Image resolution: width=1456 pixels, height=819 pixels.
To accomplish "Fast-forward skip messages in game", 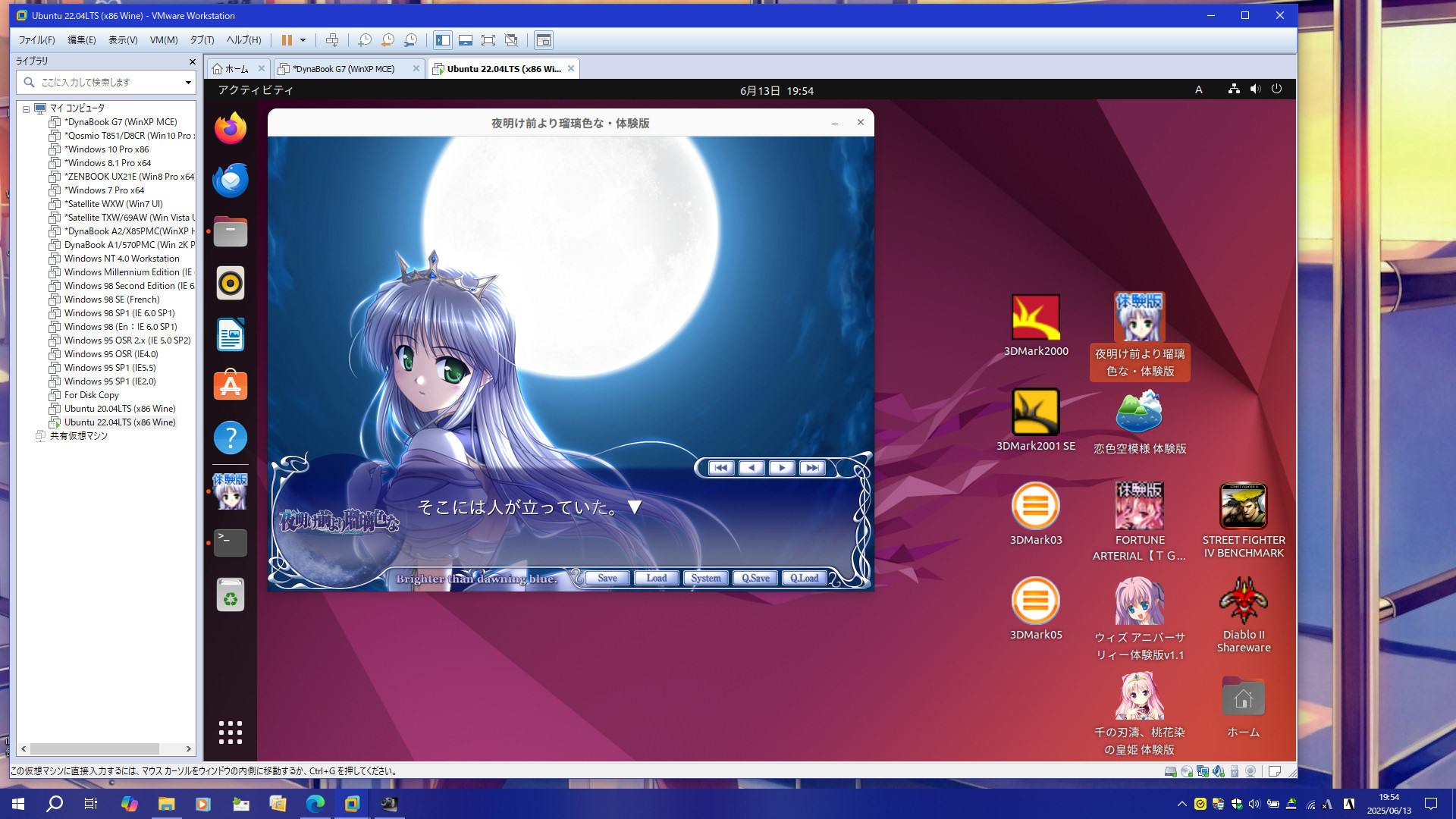I will [x=812, y=468].
